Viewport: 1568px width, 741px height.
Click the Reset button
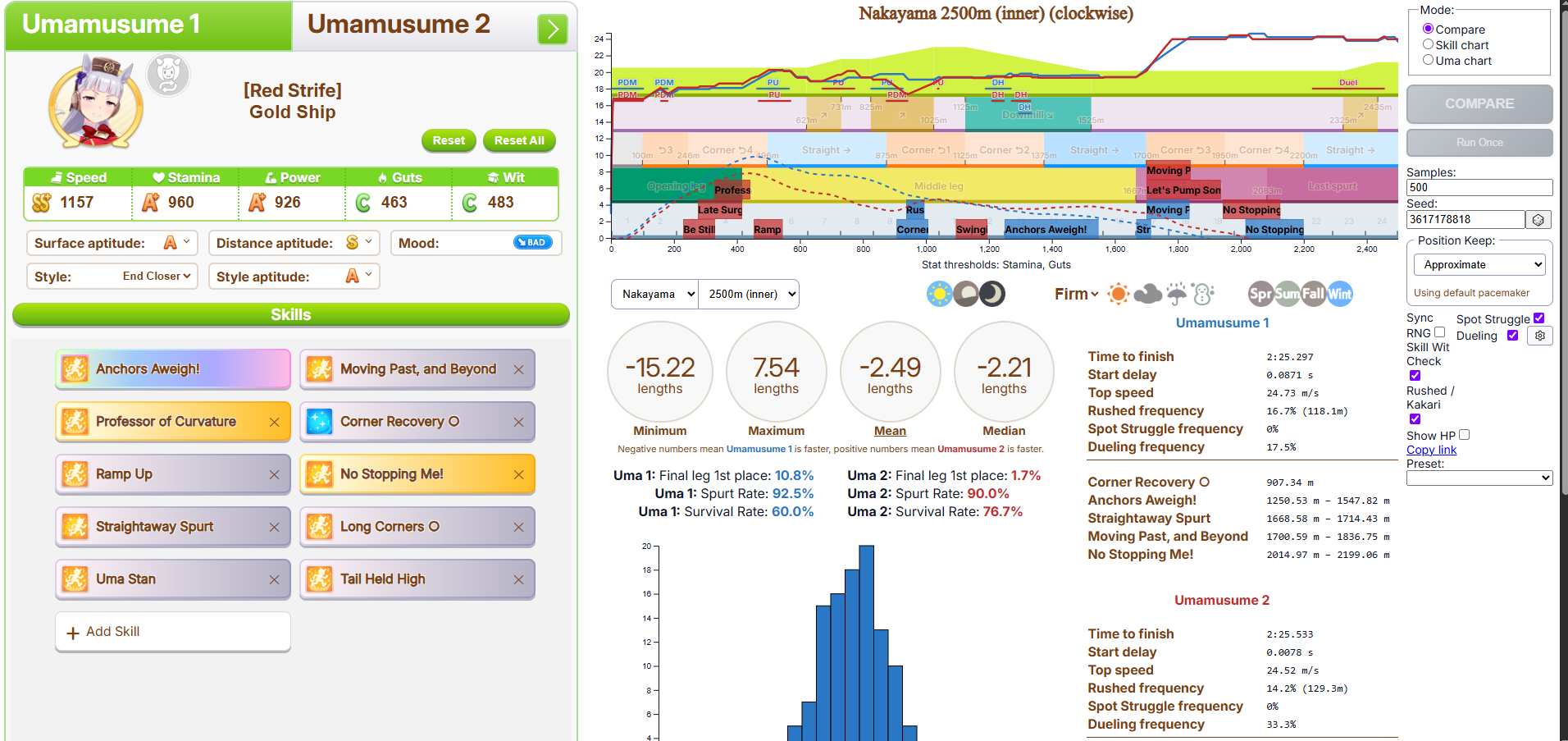point(449,140)
